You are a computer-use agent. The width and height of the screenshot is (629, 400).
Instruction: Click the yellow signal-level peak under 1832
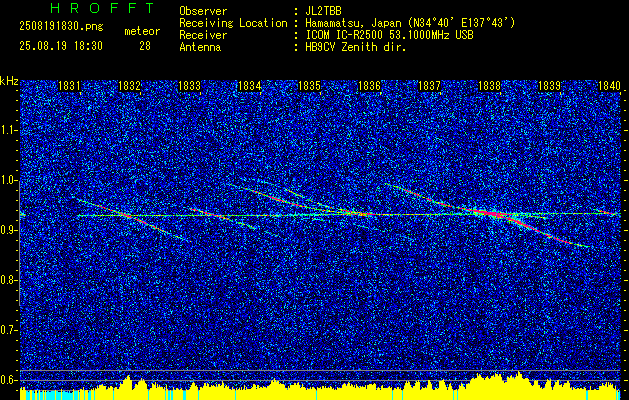128,383
